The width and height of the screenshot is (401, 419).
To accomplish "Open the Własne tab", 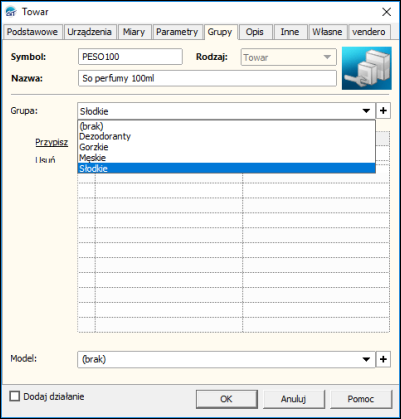I will point(327,32).
